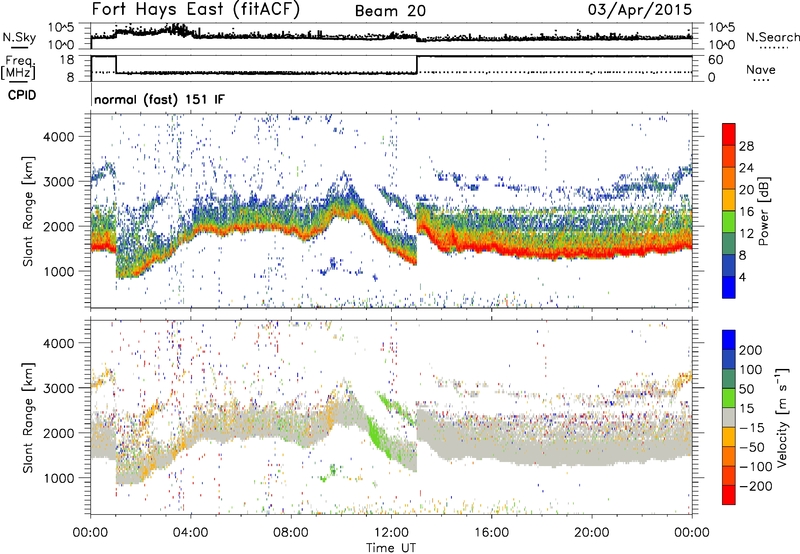
Task: Click the 'Time UT' axis label
Action: [x=391, y=548]
